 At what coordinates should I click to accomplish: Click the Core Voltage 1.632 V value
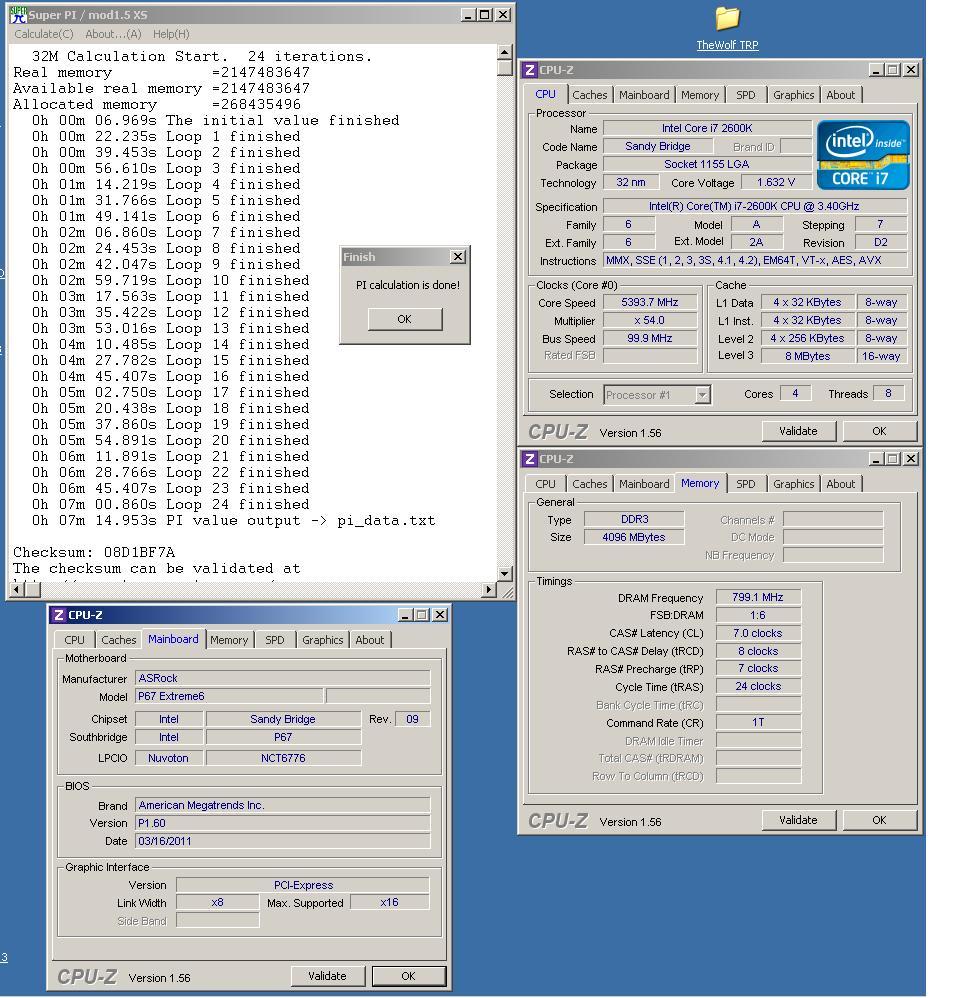pos(775,182)
